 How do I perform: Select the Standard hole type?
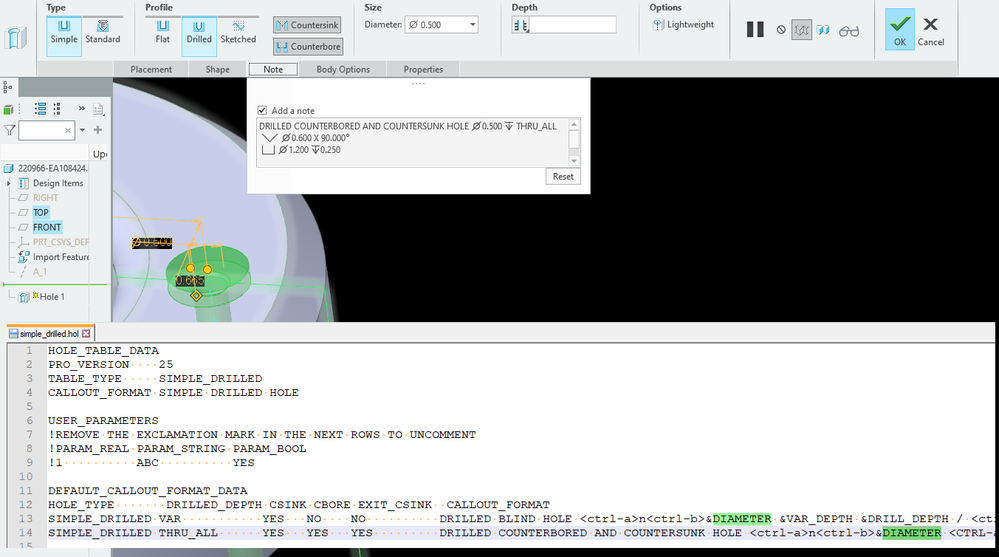(103, 32)
